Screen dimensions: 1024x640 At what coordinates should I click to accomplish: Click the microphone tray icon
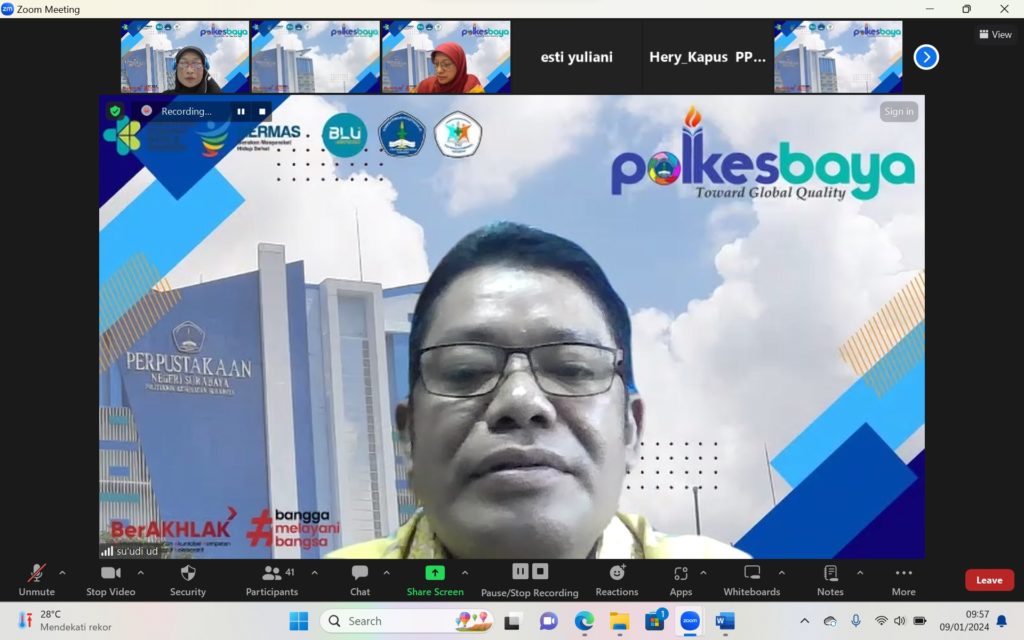point(856,621)
